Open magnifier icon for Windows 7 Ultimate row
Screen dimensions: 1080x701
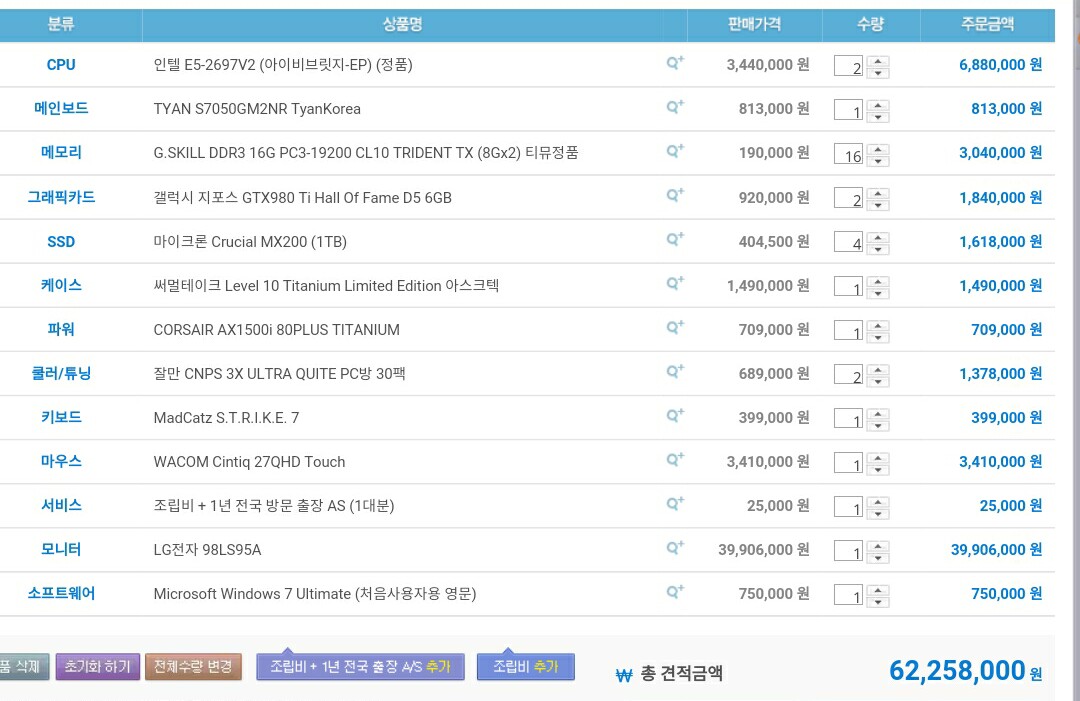[675, 592]
